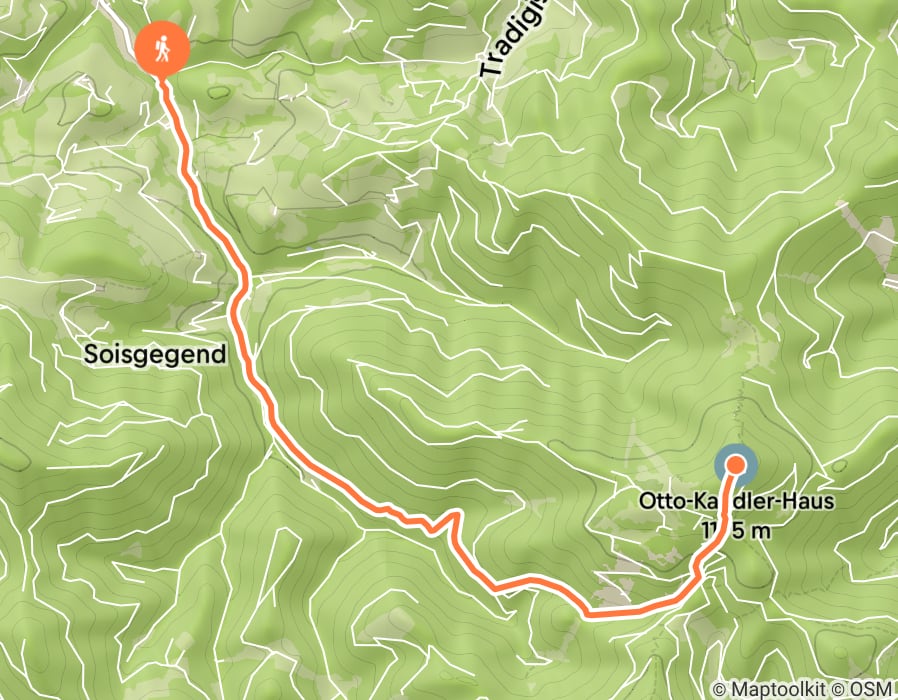Click the copyright symbol before Maptoolkit
Viewport: 898px width, 700px height.
click(x=719, y=688)
